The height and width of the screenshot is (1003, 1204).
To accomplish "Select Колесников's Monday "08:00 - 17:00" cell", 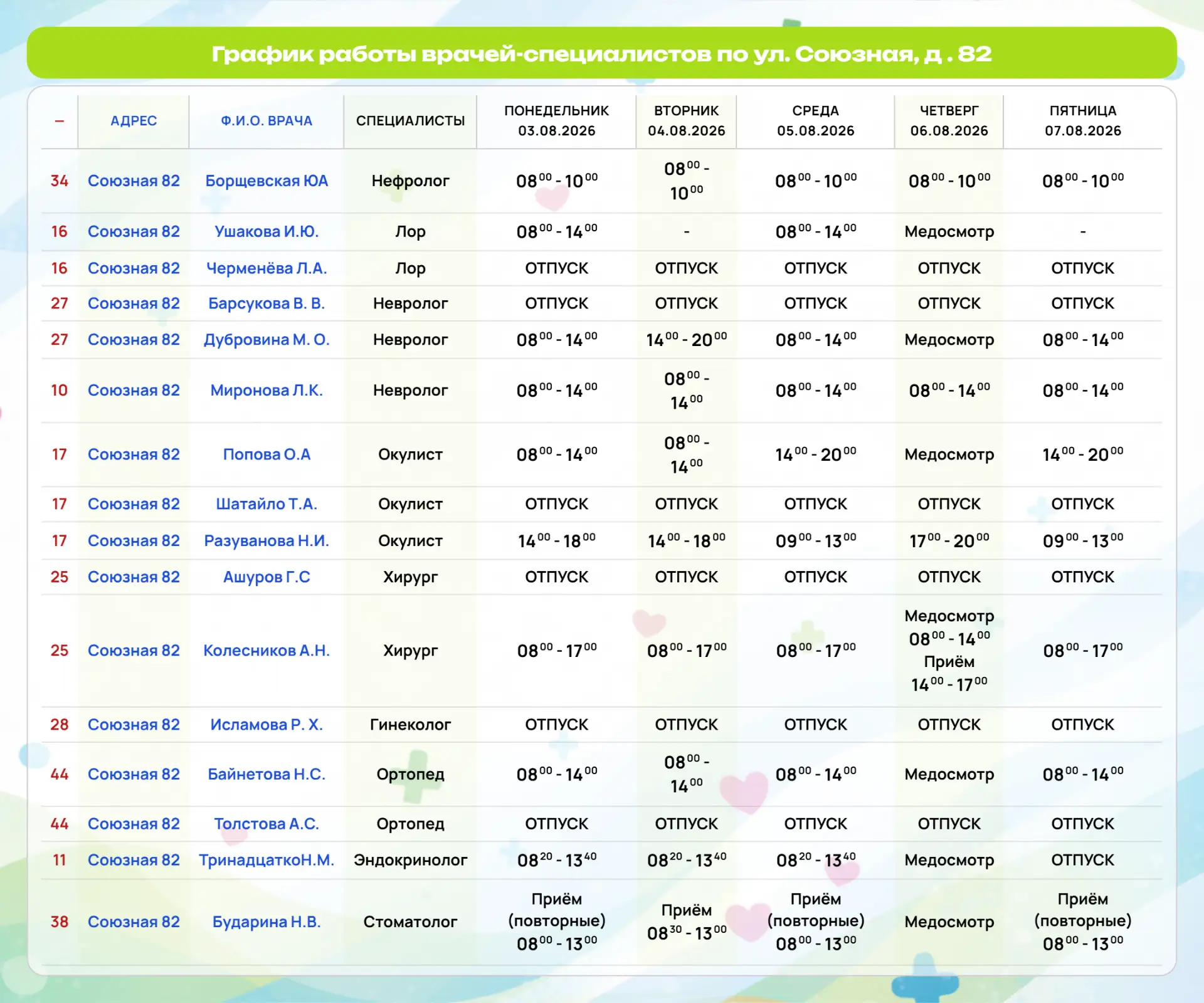I will coord(557,651).
